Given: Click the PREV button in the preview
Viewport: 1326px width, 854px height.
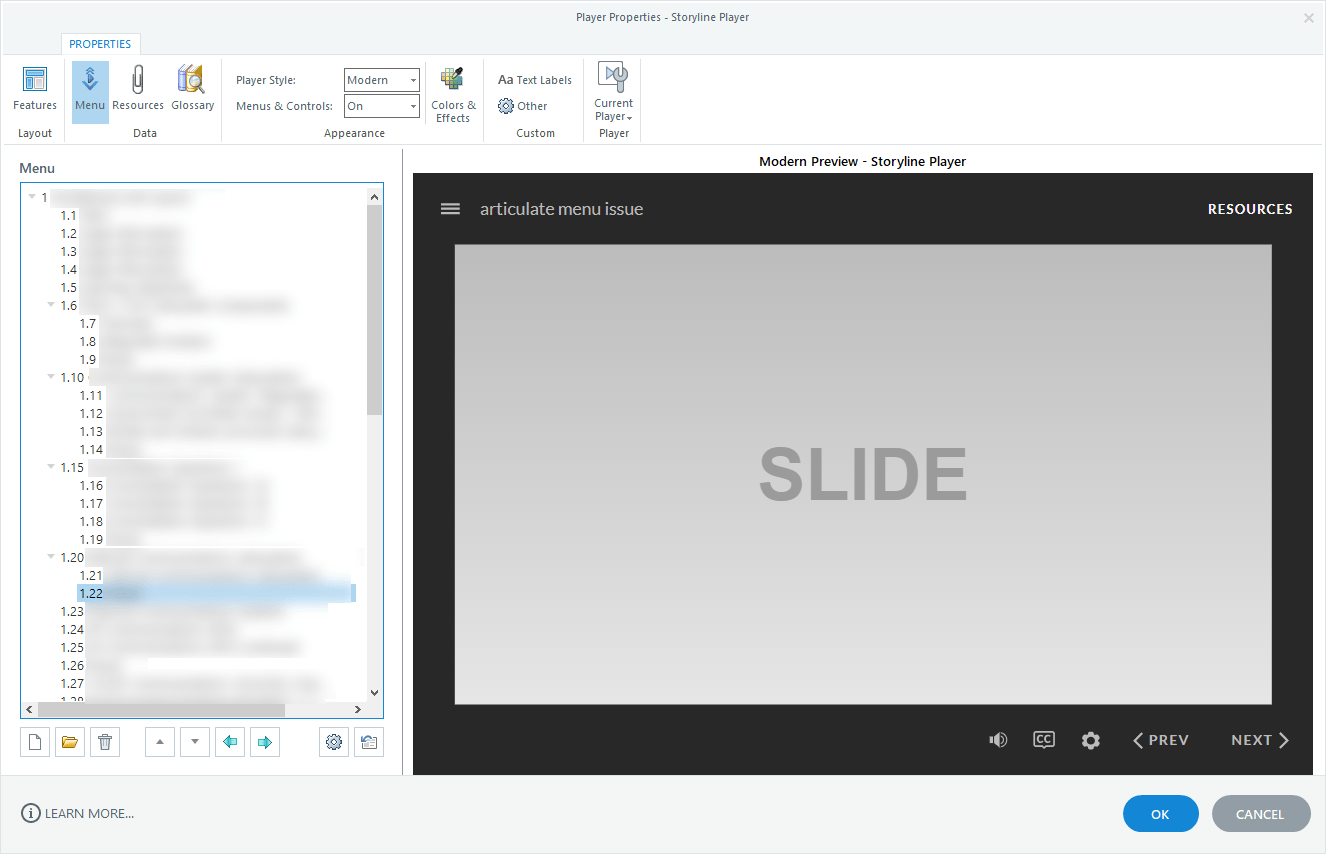Looking at the screenshot, I should click(1161, 740).
